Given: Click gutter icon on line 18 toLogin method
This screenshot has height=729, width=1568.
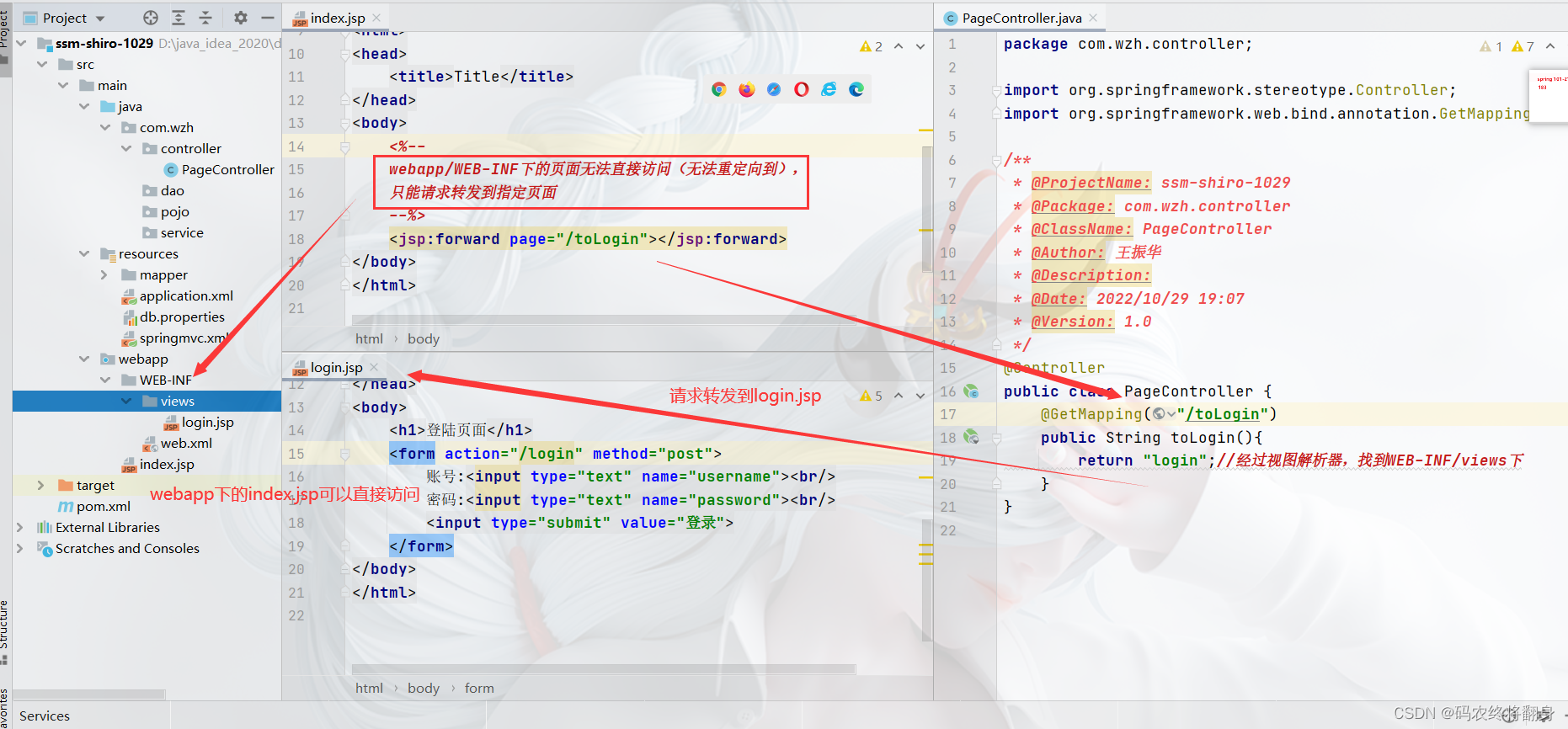Looking at the screenshot, I should click(971, 437).
